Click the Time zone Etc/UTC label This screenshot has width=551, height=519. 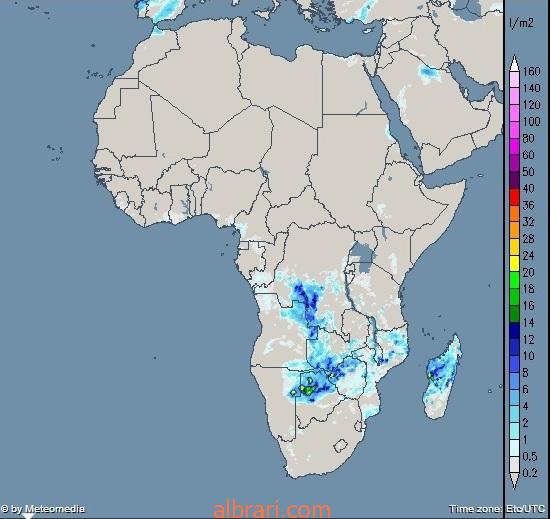pyautogui.click(x=497, y=509)
